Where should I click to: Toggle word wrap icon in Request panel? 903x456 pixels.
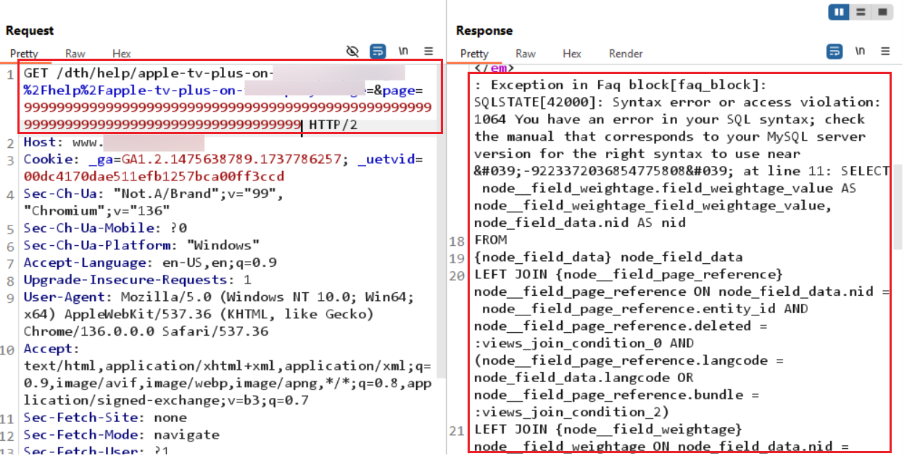378,51
